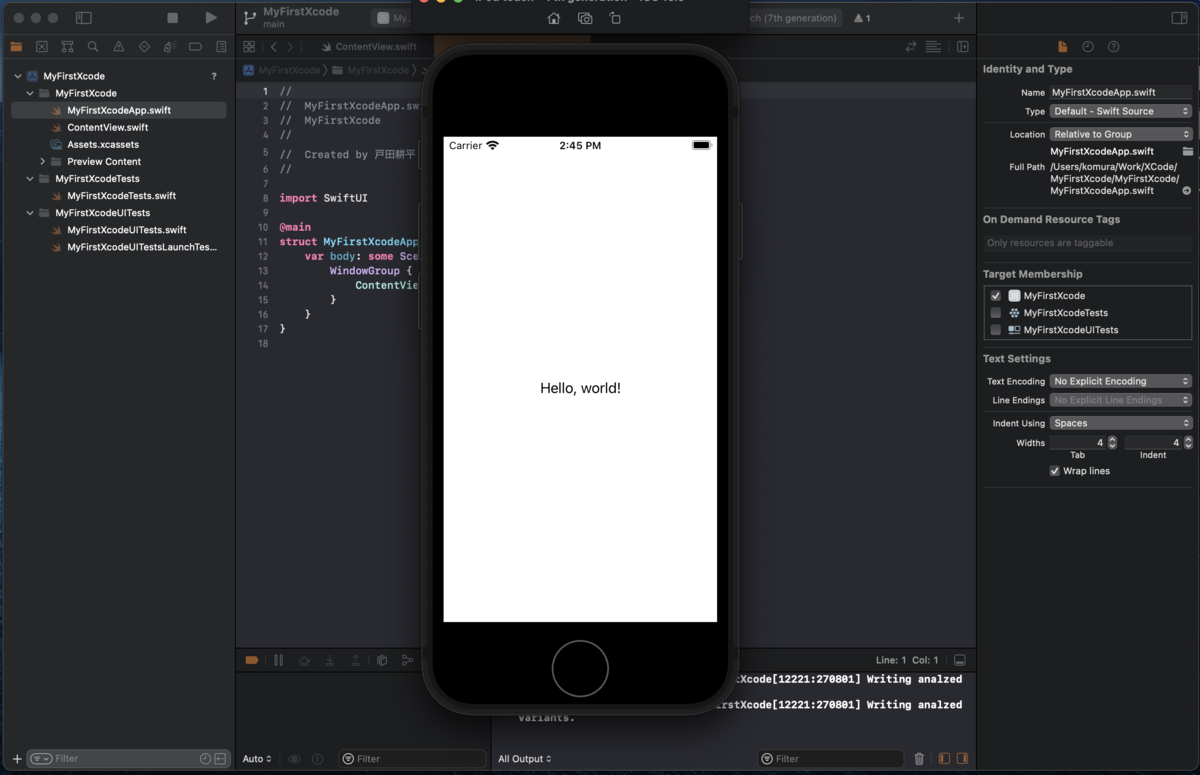The width and height of the screenshot is (1200, 775).
Task: Open the Issue navigator warning icon
Action: (119, 46)
